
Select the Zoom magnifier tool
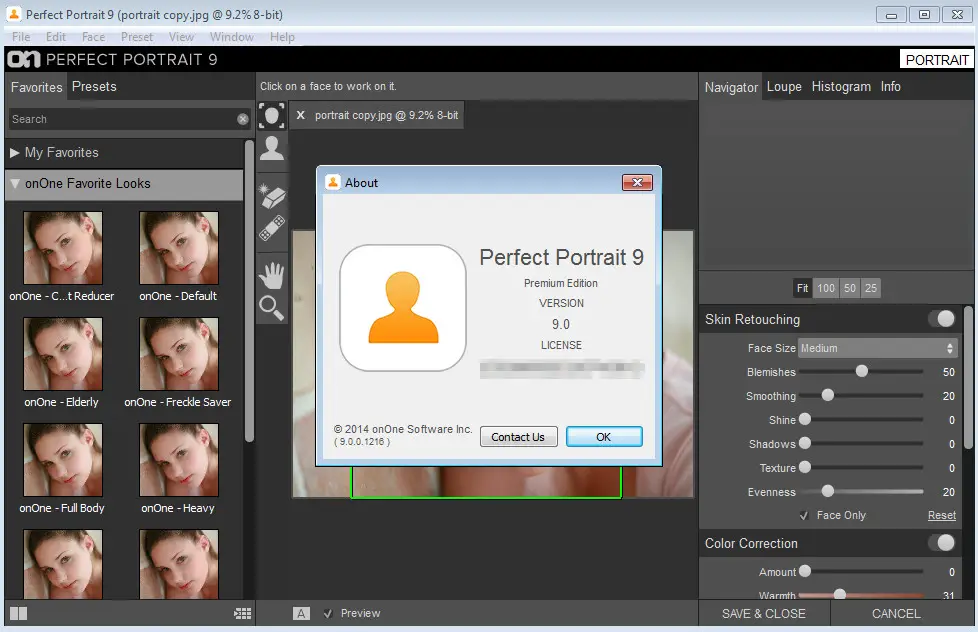click(272, 308)
